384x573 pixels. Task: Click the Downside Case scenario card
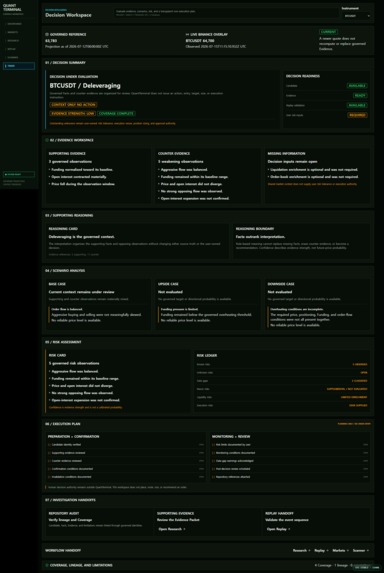[x=317, y=304]
